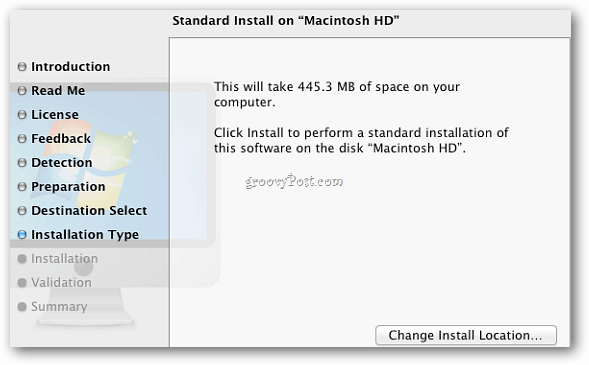Click the grey Installation step bullet

point(22,259)
